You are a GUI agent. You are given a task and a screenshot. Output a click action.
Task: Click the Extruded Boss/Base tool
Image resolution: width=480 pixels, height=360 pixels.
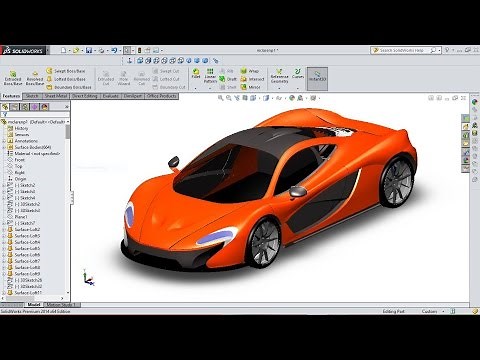tap(13, 78)
